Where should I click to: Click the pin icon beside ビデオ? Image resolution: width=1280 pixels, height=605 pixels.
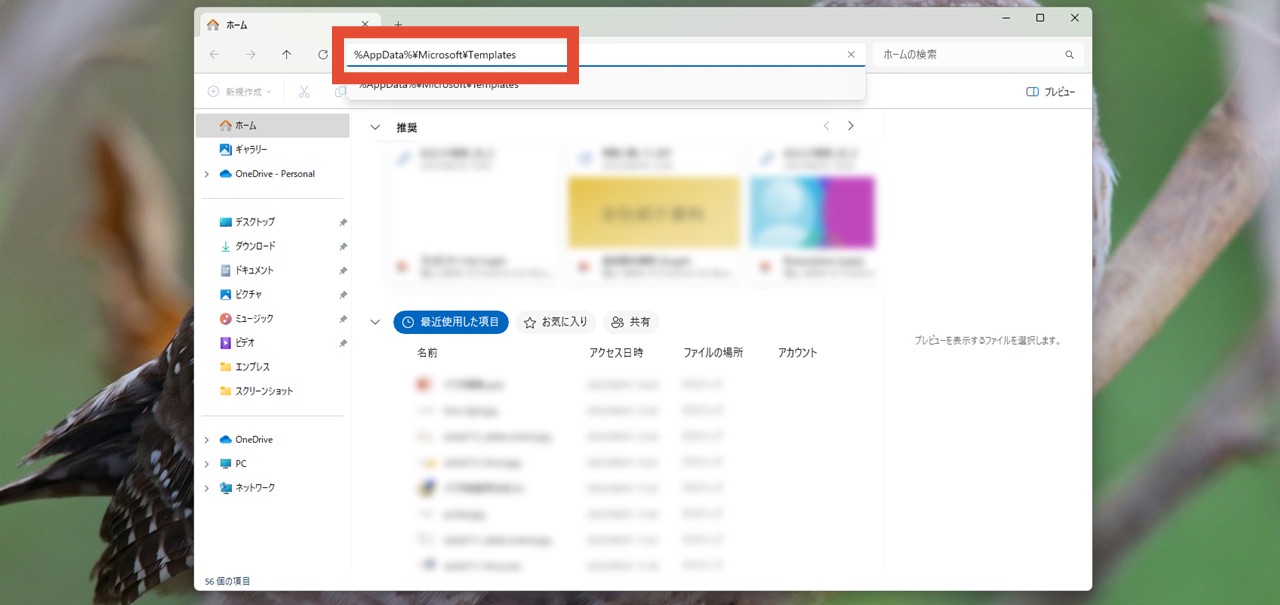coord(342,343)
